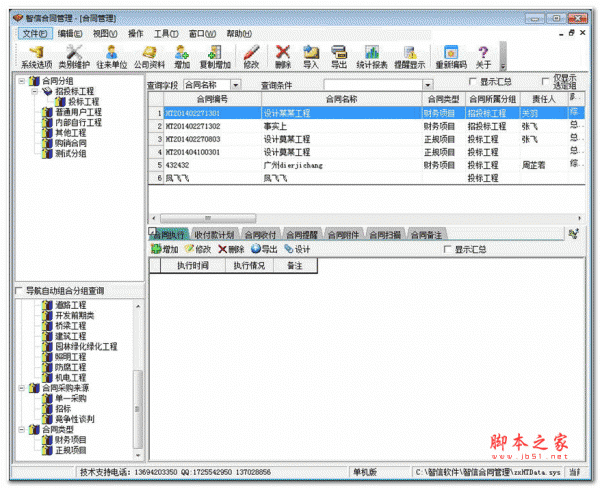Expand toolbar overflow arrow after 关于
The width and height of the screenshot is (600, 488).
coord(503,67)
